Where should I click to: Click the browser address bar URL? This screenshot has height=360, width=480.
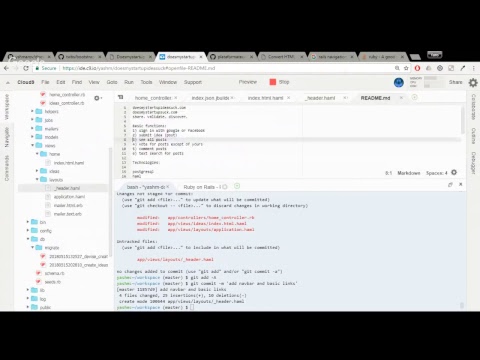139,68
